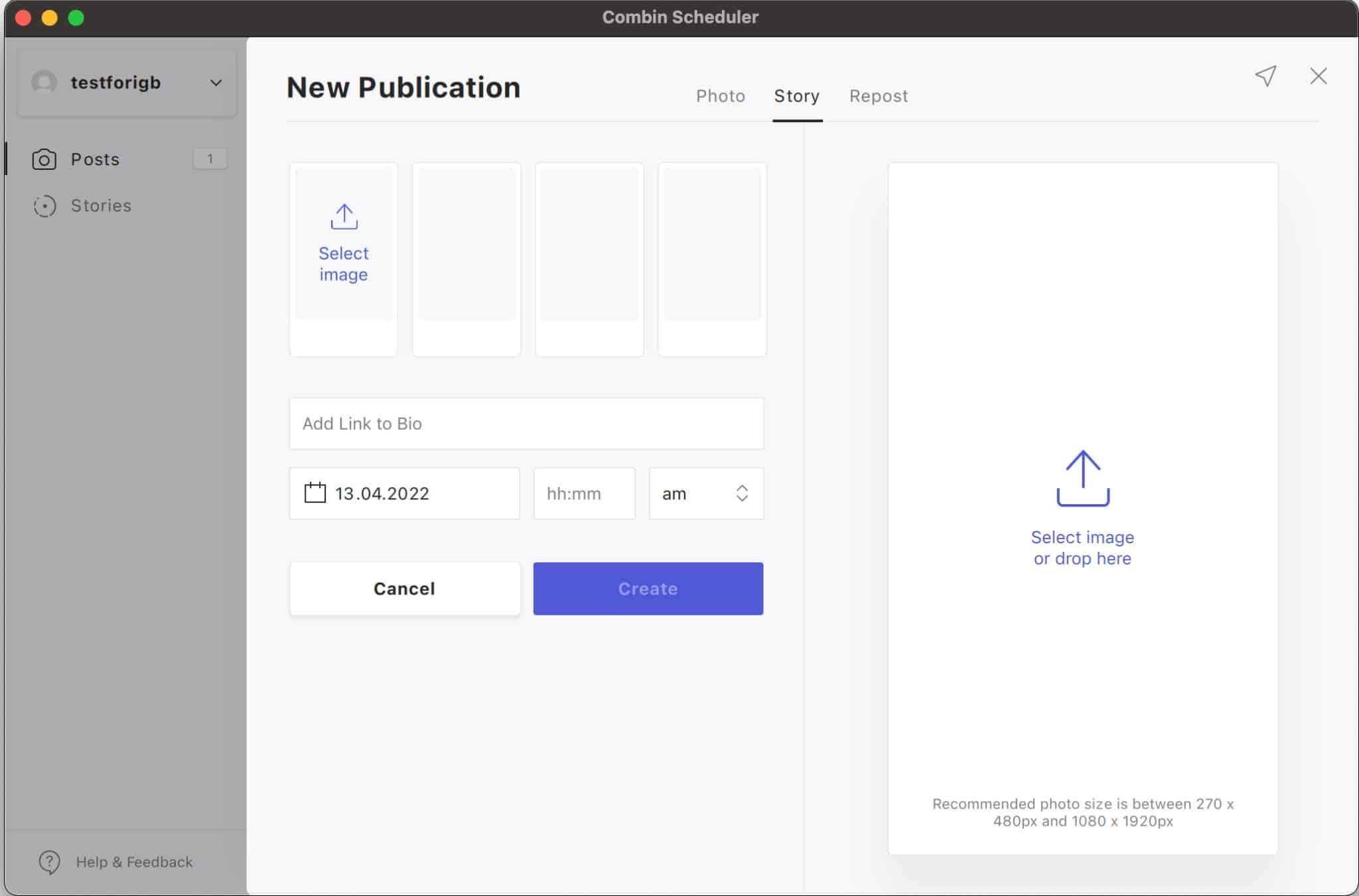Switch to the Photo tab
1359x896 pixels.
point(720,96)
